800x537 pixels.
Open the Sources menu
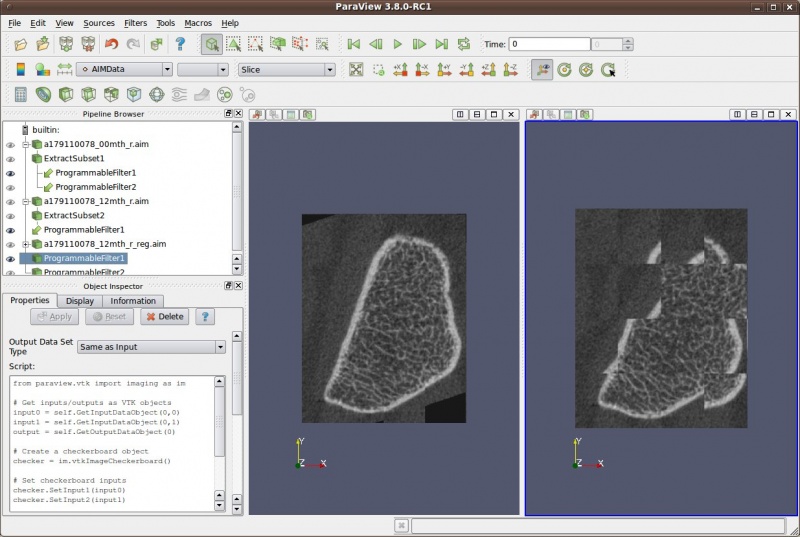pyautogui.click(x=99, y=23)
